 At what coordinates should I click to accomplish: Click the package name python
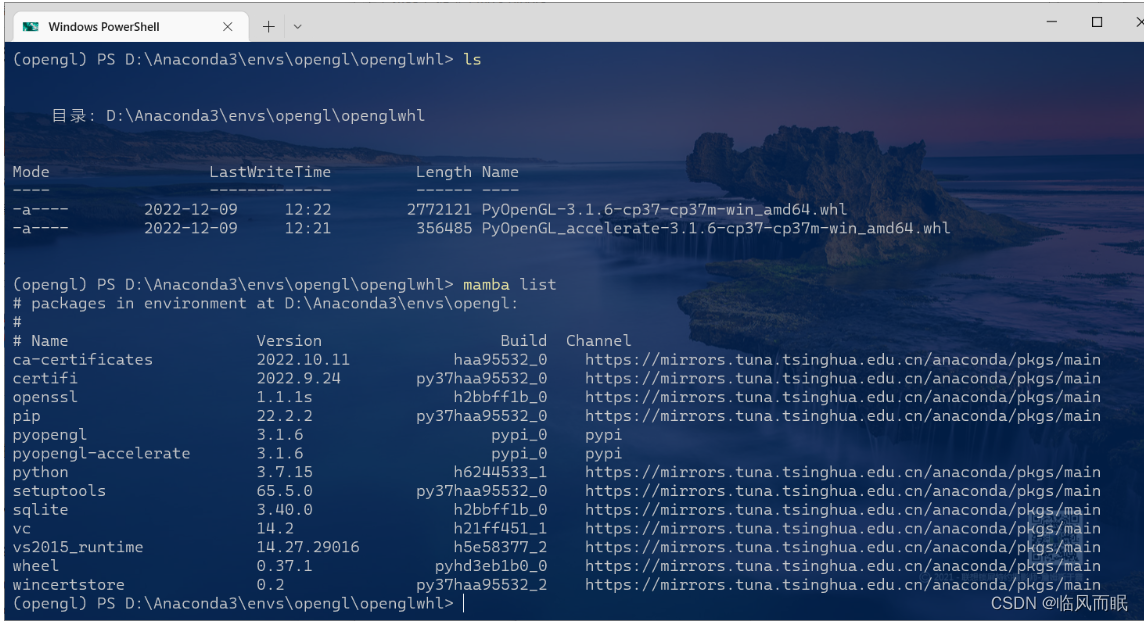[40, 473]
